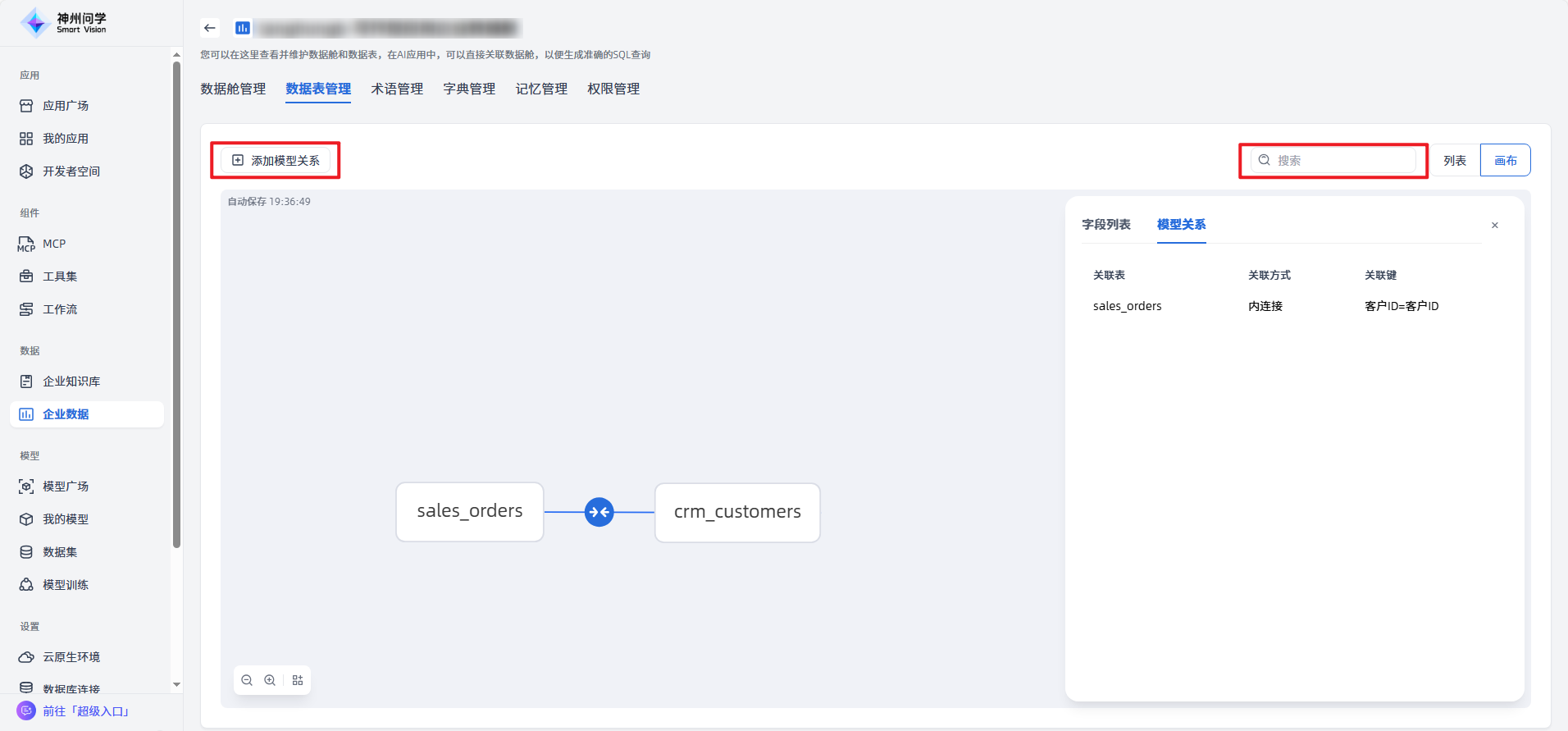The image size is (1568, 731).
Task: Click the back arrow icon
Action: (x=210, y=28)
